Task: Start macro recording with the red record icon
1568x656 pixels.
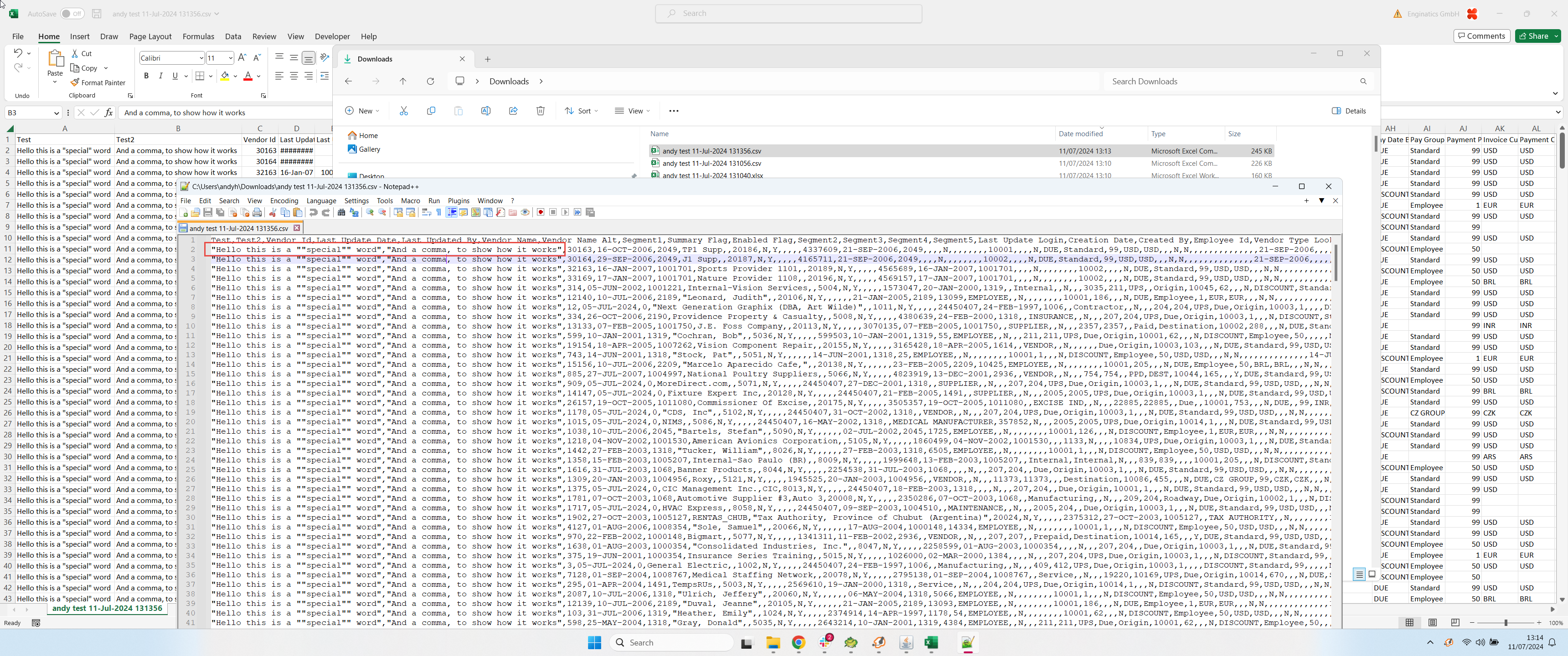Action: pos(541,212)
